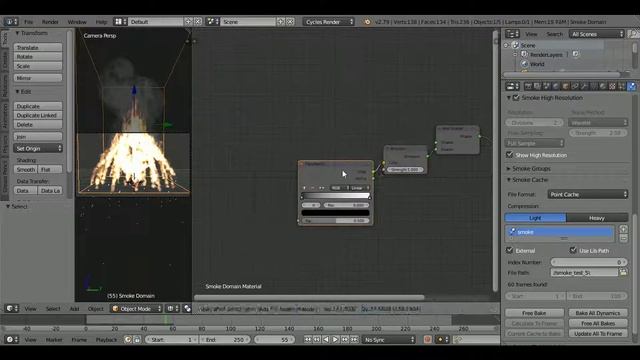Screen dimensions: 640x360
Task: Open Scene properties tab icon
Action: coord(547,86)
